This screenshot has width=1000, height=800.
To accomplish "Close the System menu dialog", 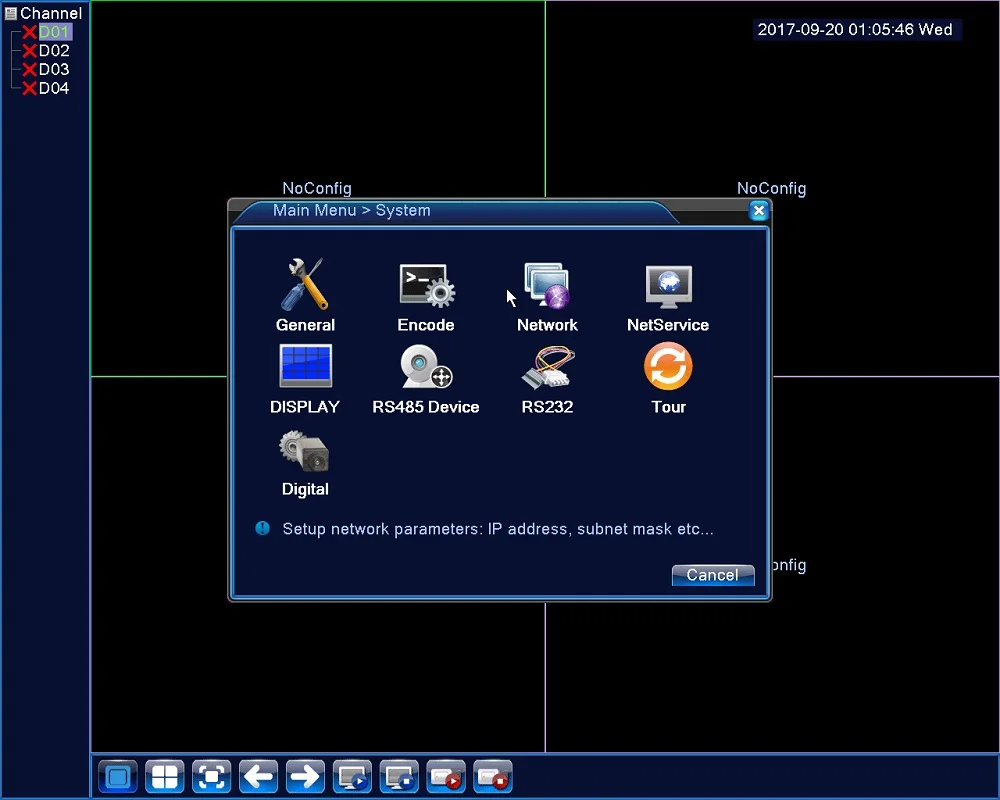I will click(x=758, y=211).
